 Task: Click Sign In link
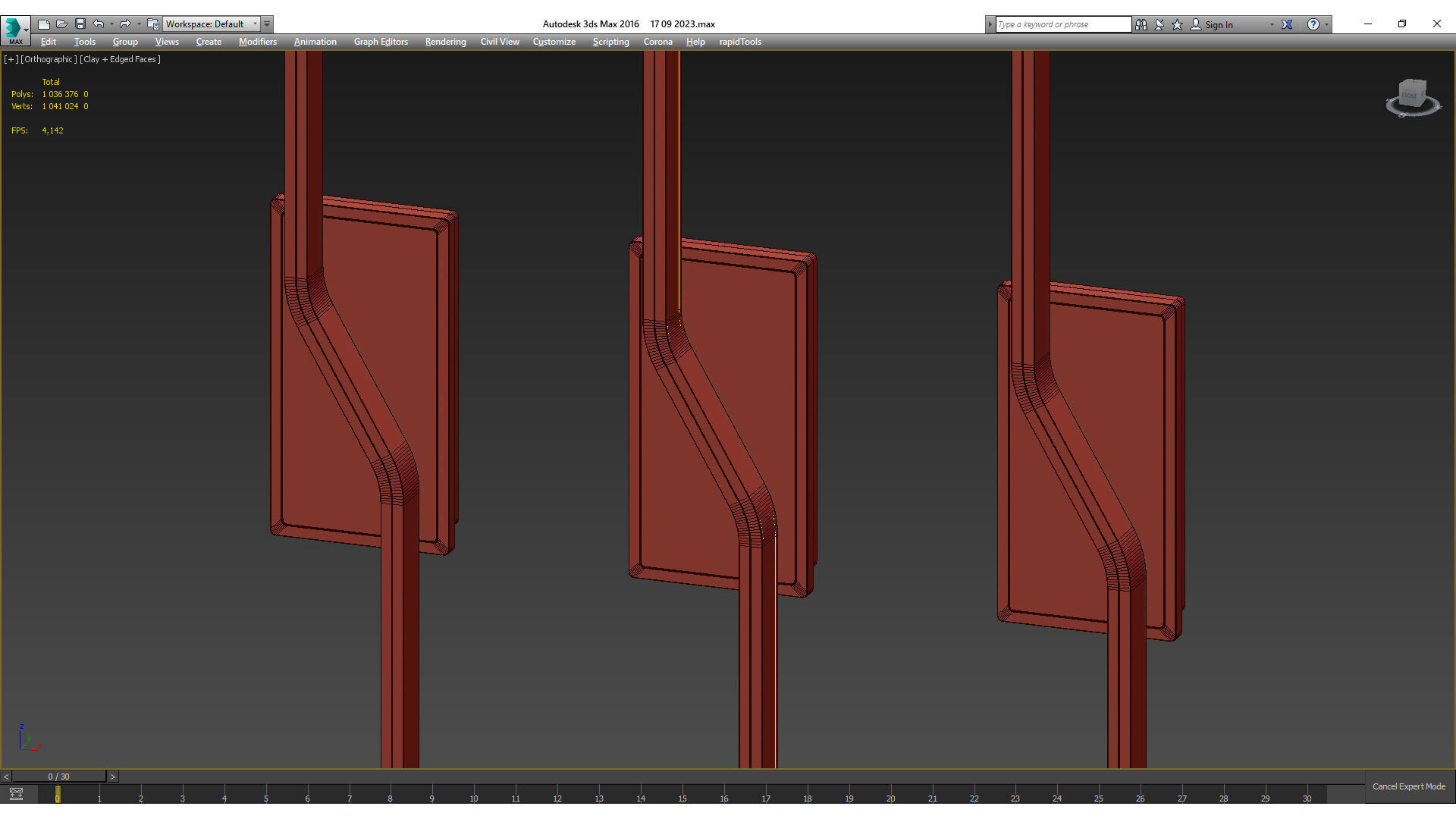point(1219,24)
